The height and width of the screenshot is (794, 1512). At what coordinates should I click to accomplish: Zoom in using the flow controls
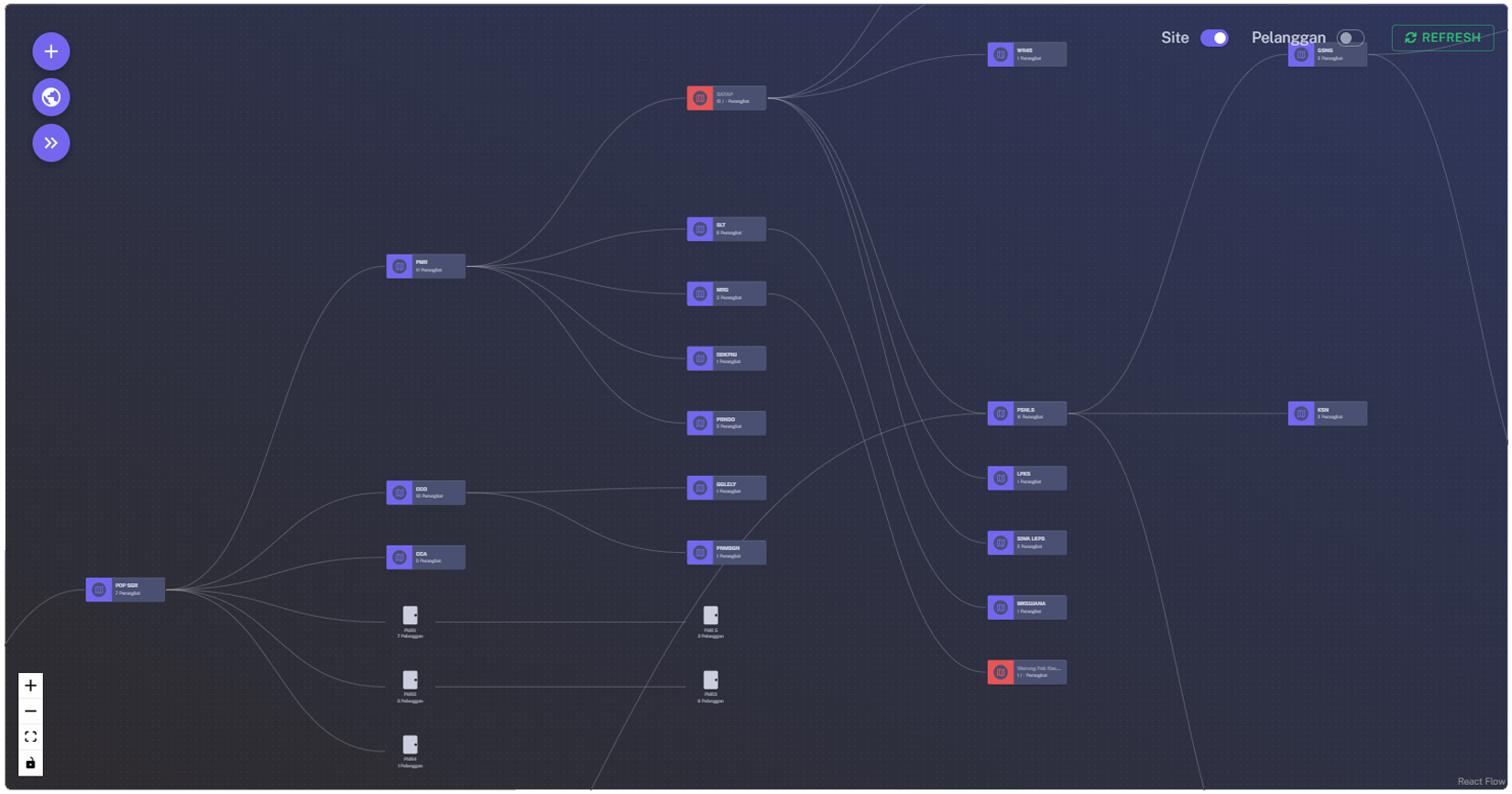pyautogui.click(x=30, y=686)
